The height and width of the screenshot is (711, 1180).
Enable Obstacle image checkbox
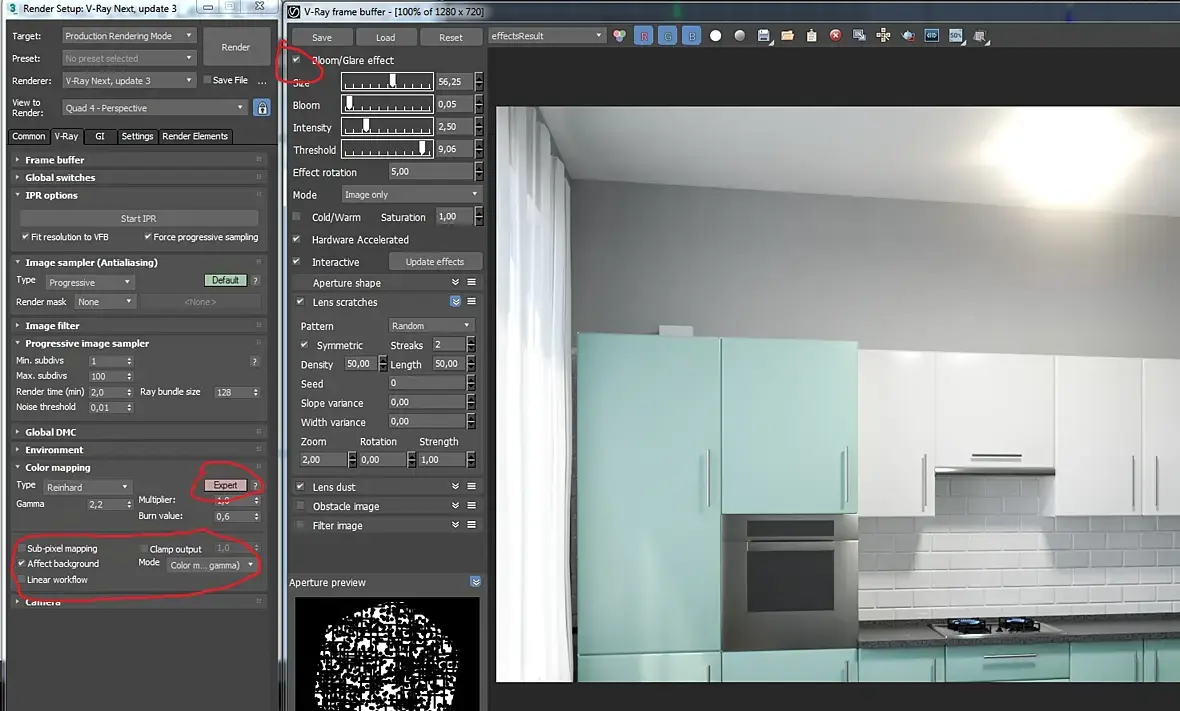[x=300, y=506]
